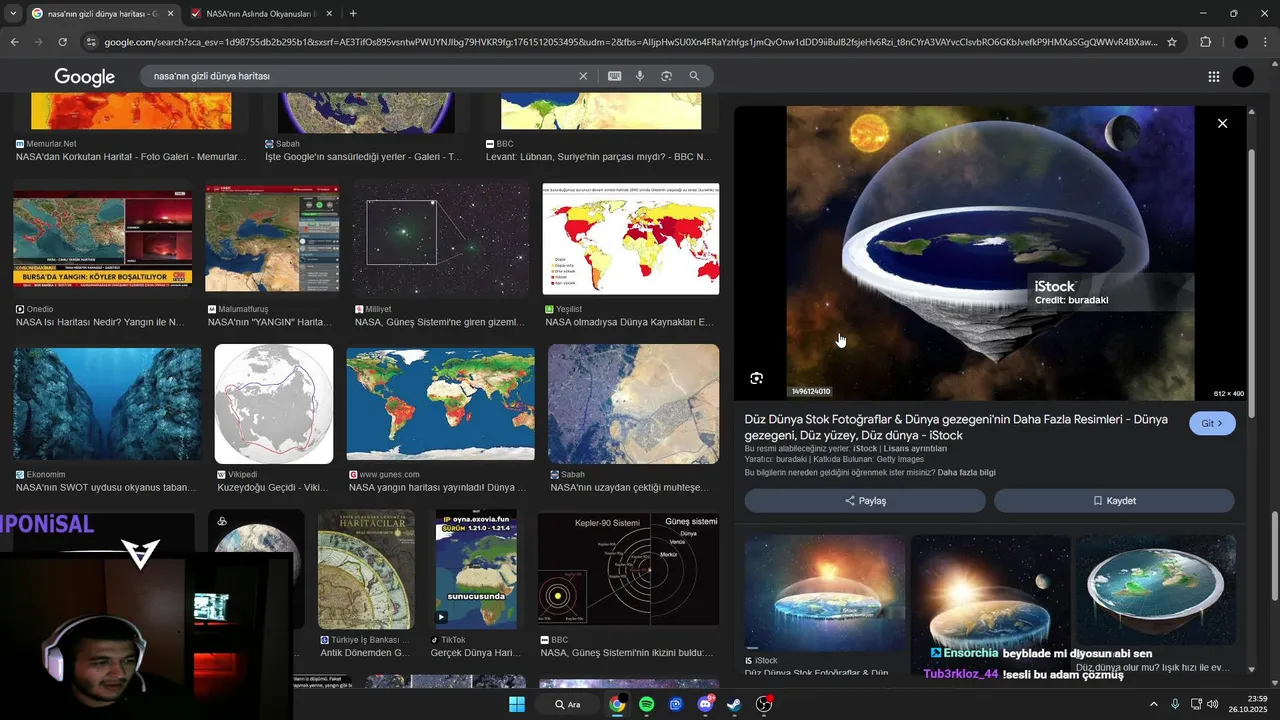Open the BBC Kepler-90 Sistemi diagram

(x=628, y=569)
